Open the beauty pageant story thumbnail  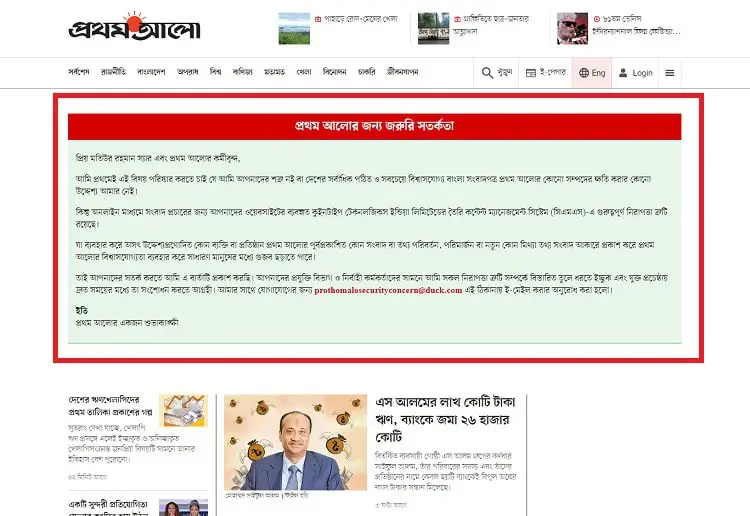click(184, 507)
